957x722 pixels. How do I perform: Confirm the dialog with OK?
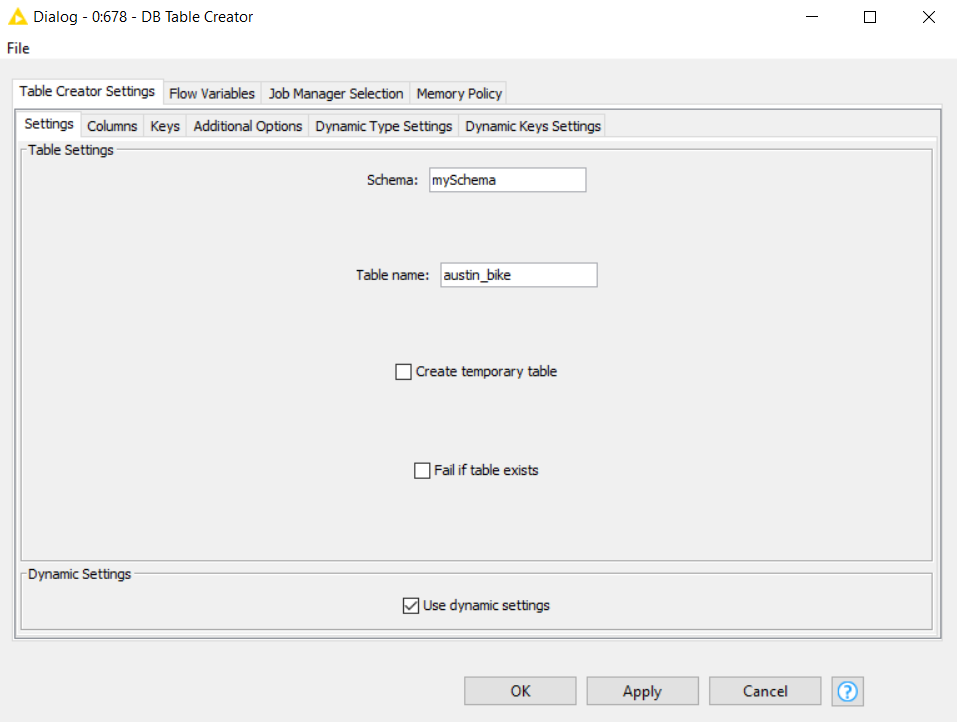(x=520, y=691)
